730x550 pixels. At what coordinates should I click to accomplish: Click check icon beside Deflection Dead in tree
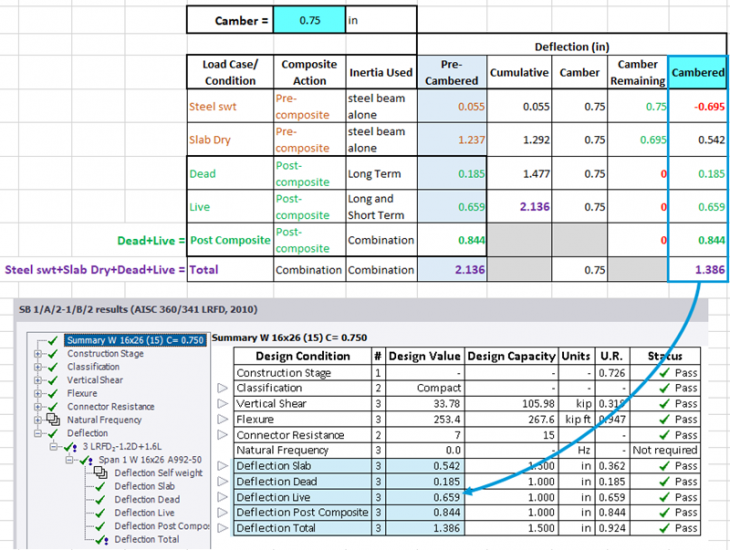tap(100, 499)
